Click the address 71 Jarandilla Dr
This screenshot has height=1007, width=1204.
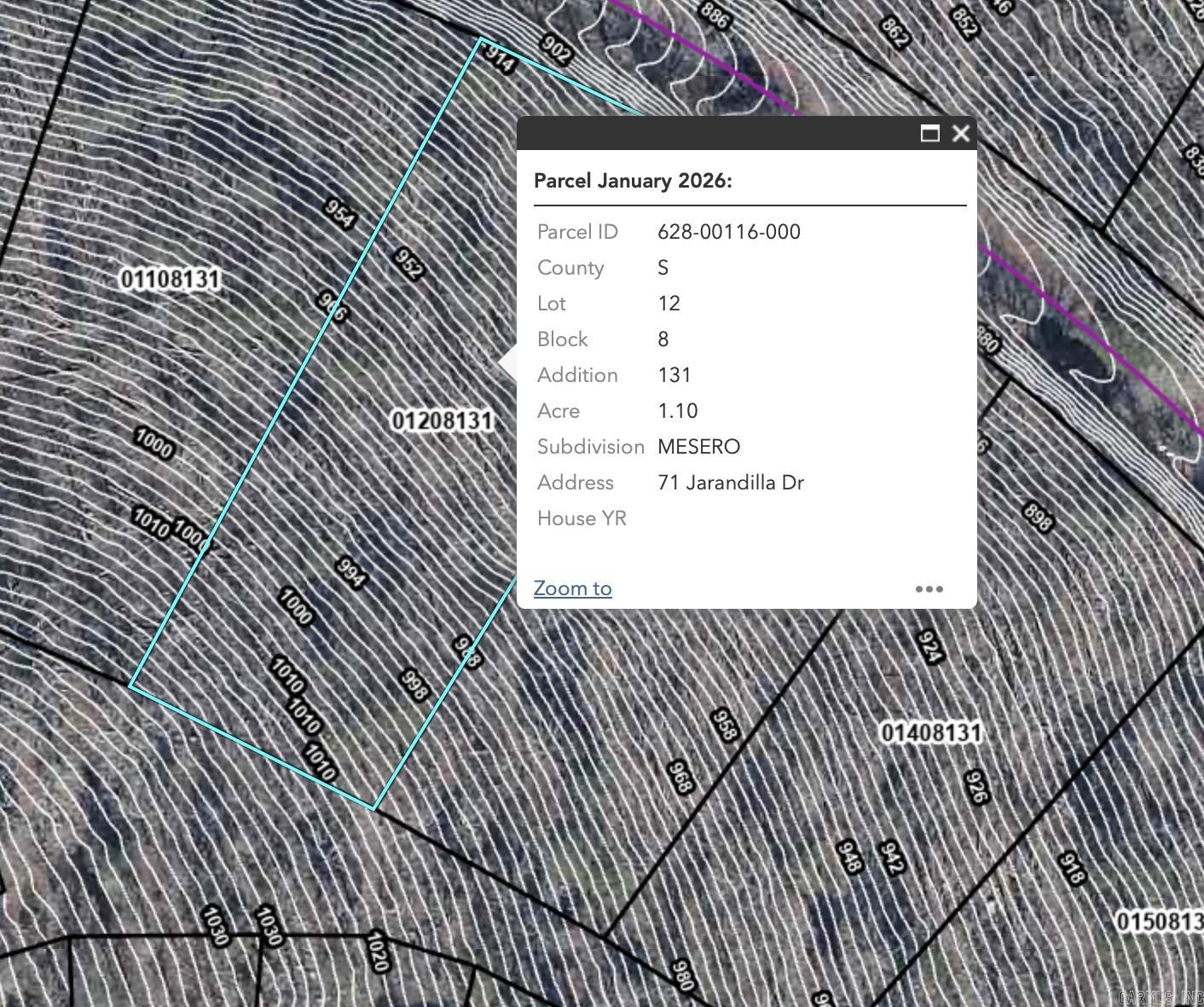tap(730, 483)
